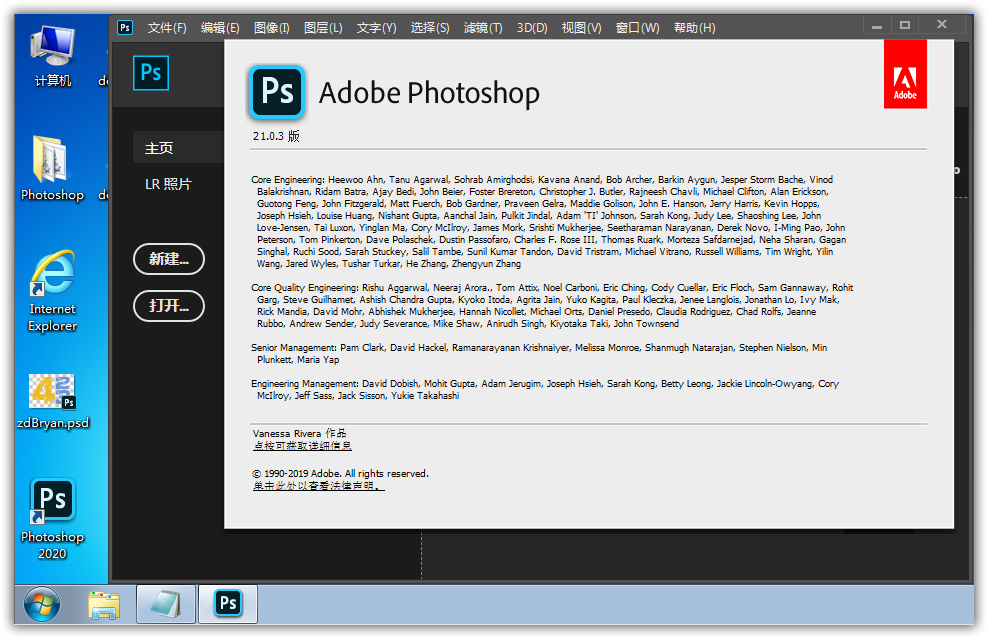Open the Photoshop folder on desktop

click(x=52, y=168)
